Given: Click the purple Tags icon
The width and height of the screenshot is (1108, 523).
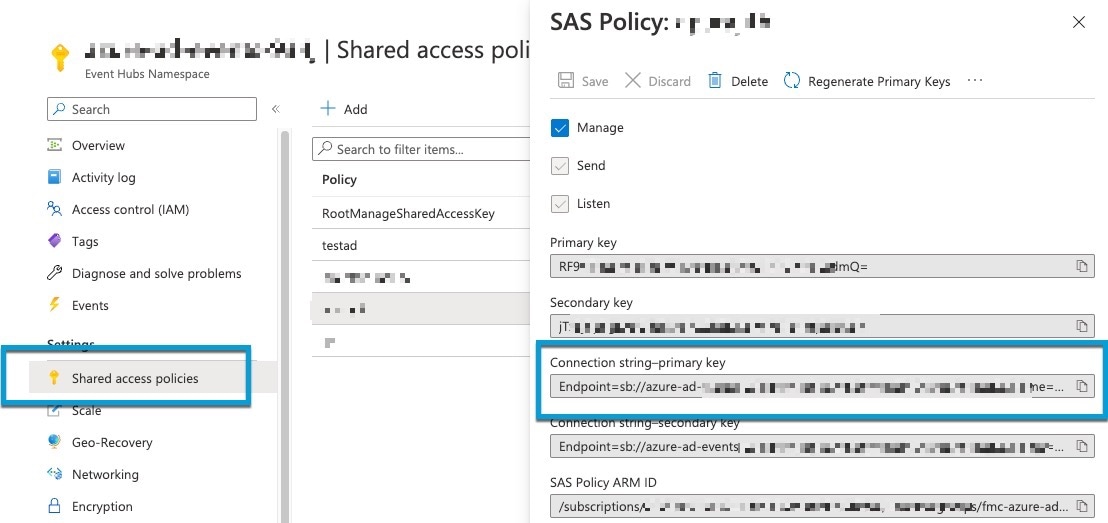Looking at the screenshot, I should point(54,241).
